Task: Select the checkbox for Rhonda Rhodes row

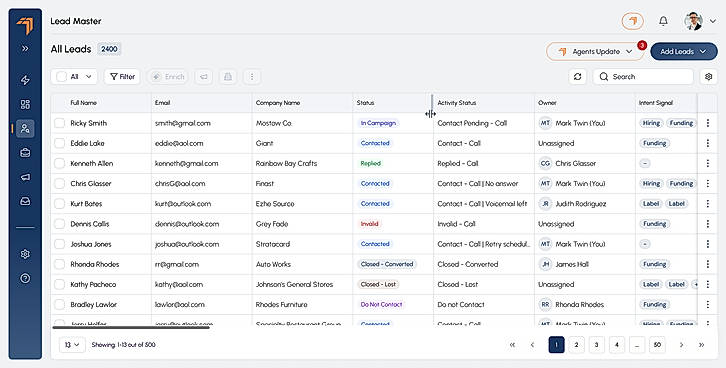Action: (x=60, y=264)
